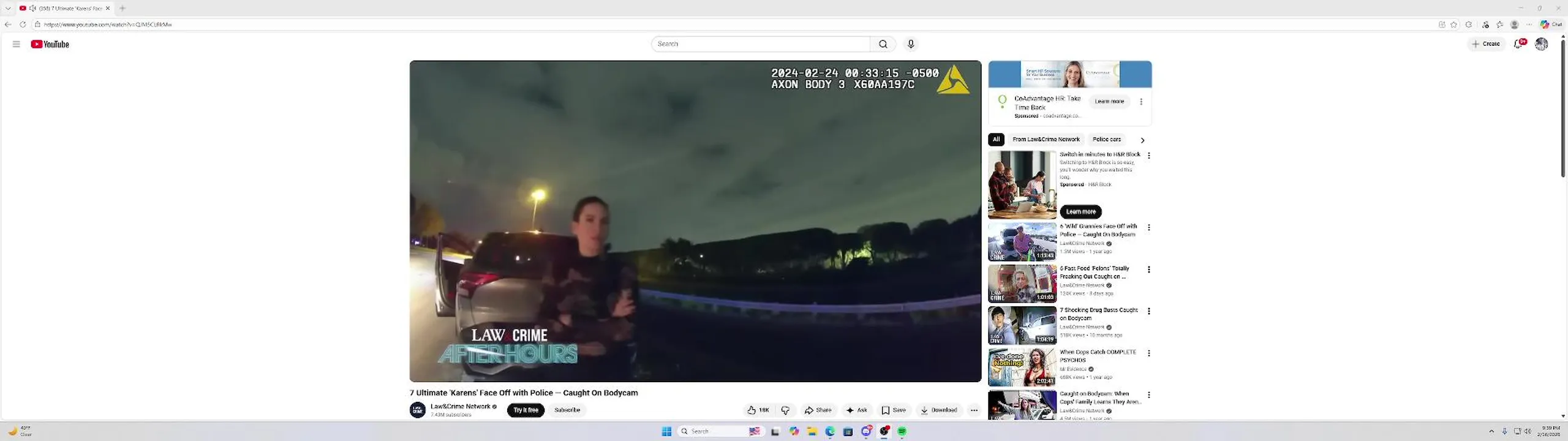Viewport: 1568px width, 441px height.
Task: Open Spotify from taskbar
Action: (902, 431)
